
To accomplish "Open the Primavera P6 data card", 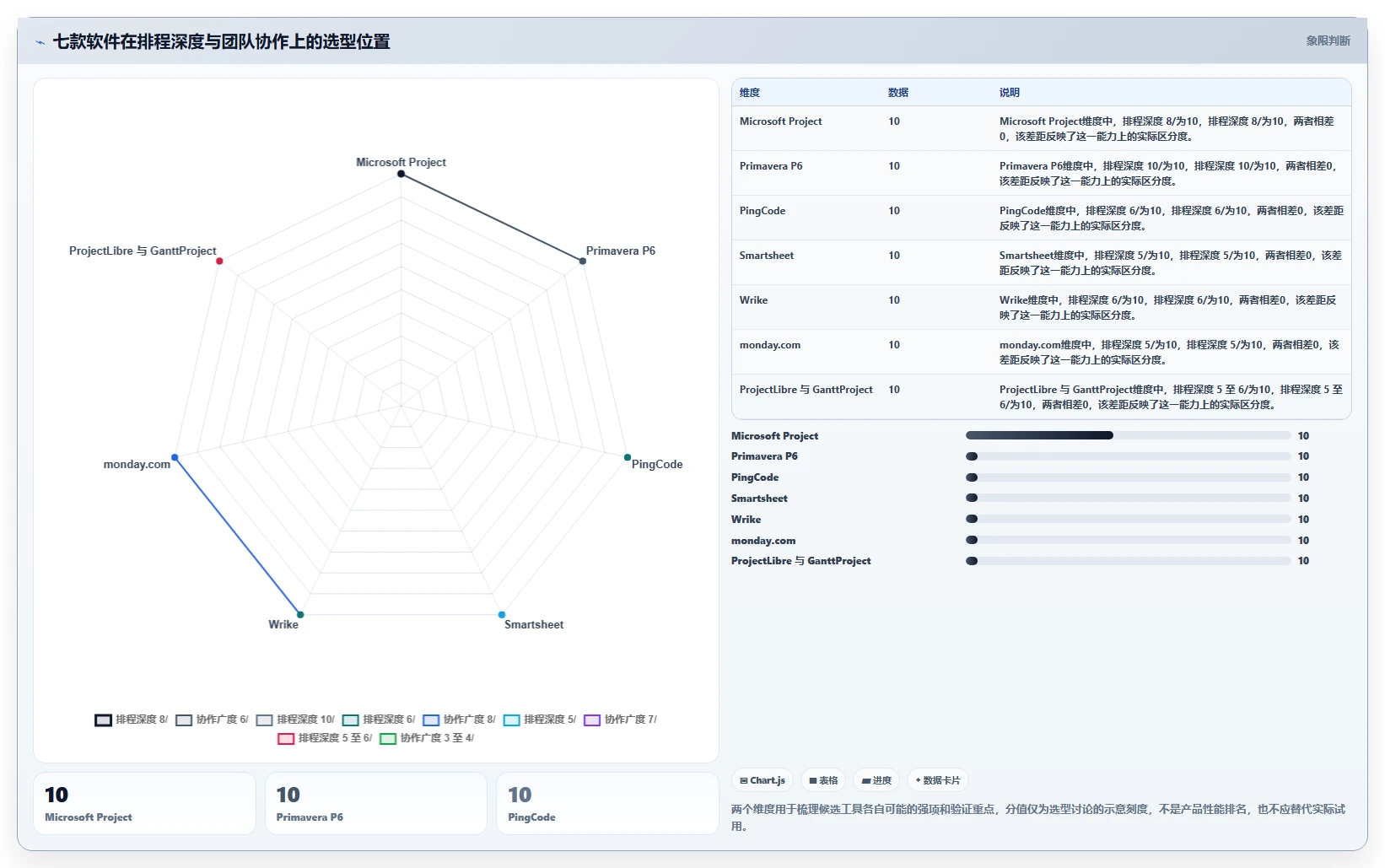I will point(376,804).
